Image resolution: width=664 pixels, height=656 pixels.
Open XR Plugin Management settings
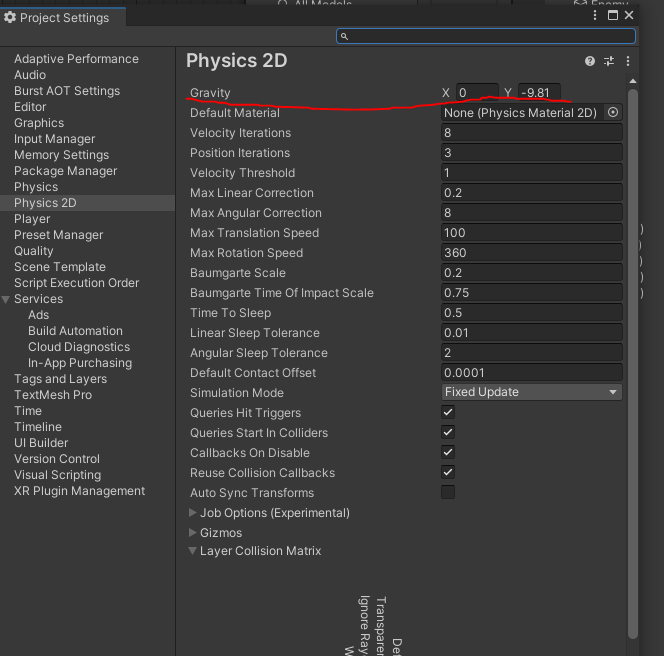pos(79,491)
